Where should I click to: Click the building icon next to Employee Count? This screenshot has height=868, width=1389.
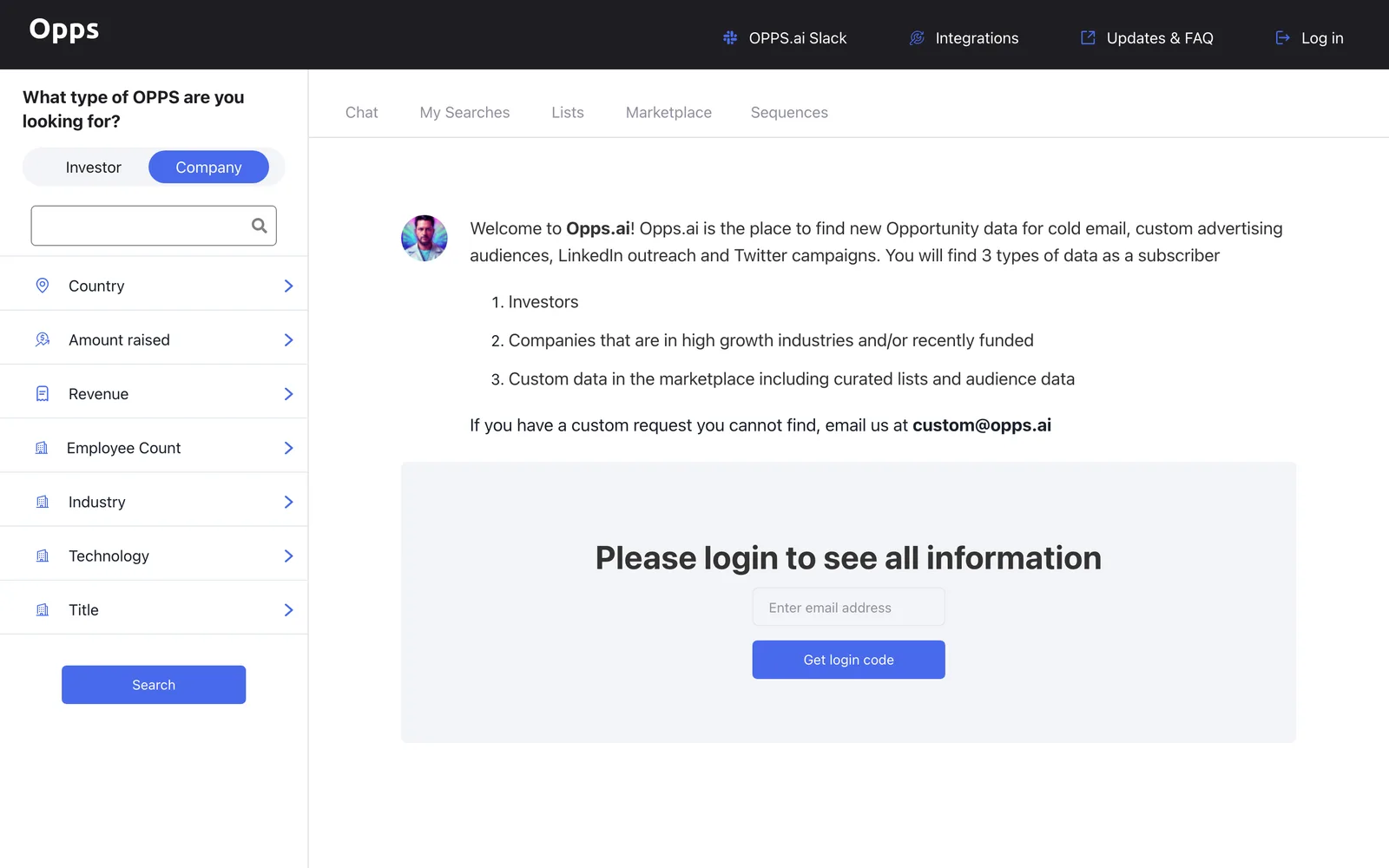pyautogui.click(x=42, y=448)
